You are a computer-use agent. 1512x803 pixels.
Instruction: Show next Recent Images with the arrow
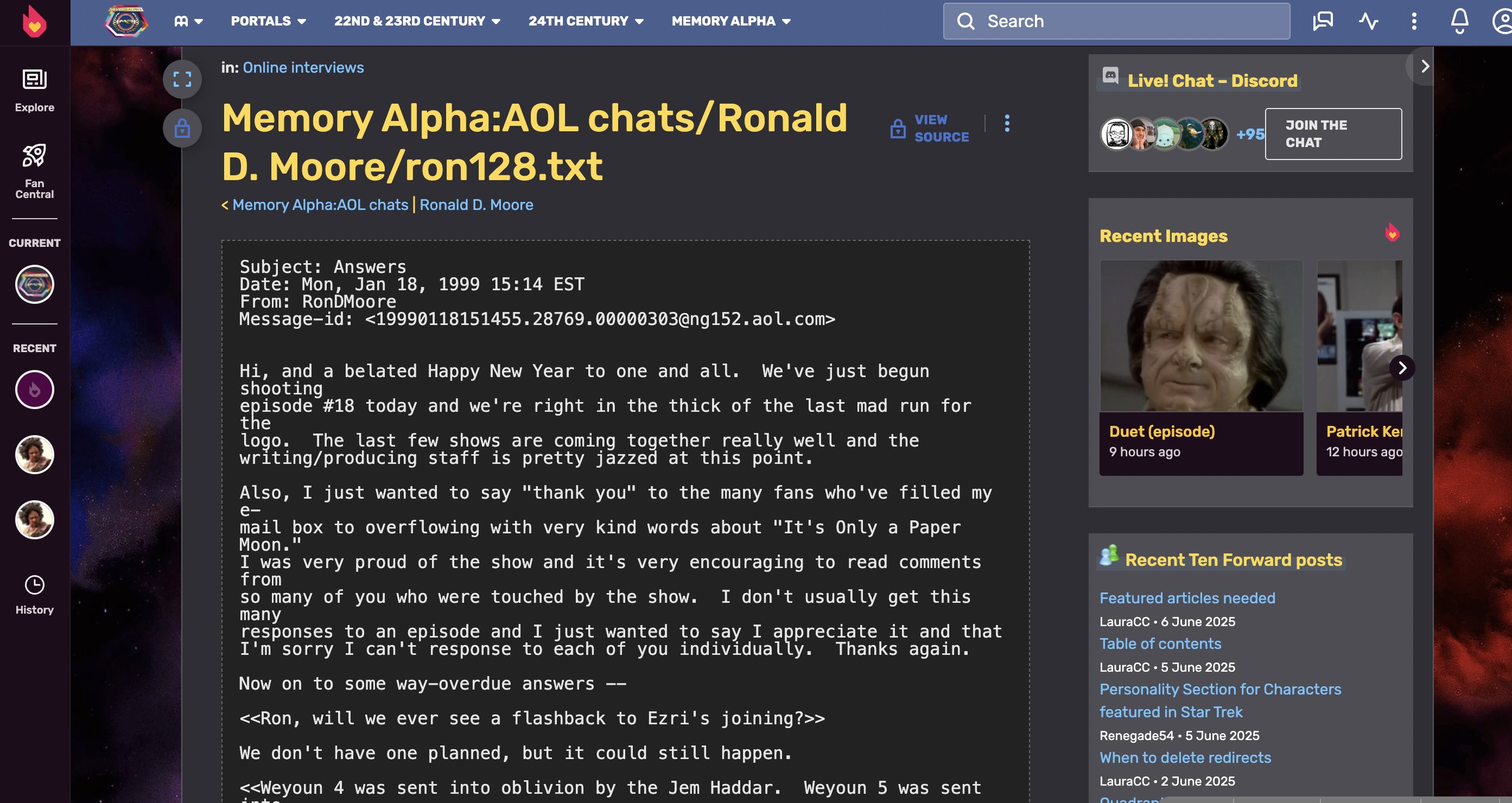(x=1402, y=368)
